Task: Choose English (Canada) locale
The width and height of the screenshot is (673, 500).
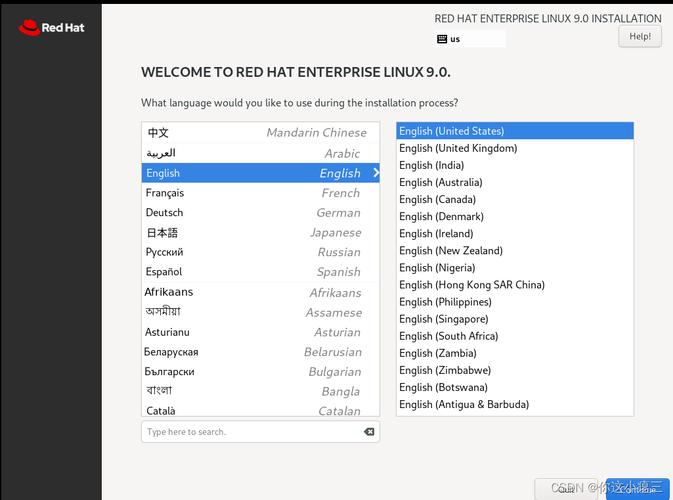Action: (515, 200)
